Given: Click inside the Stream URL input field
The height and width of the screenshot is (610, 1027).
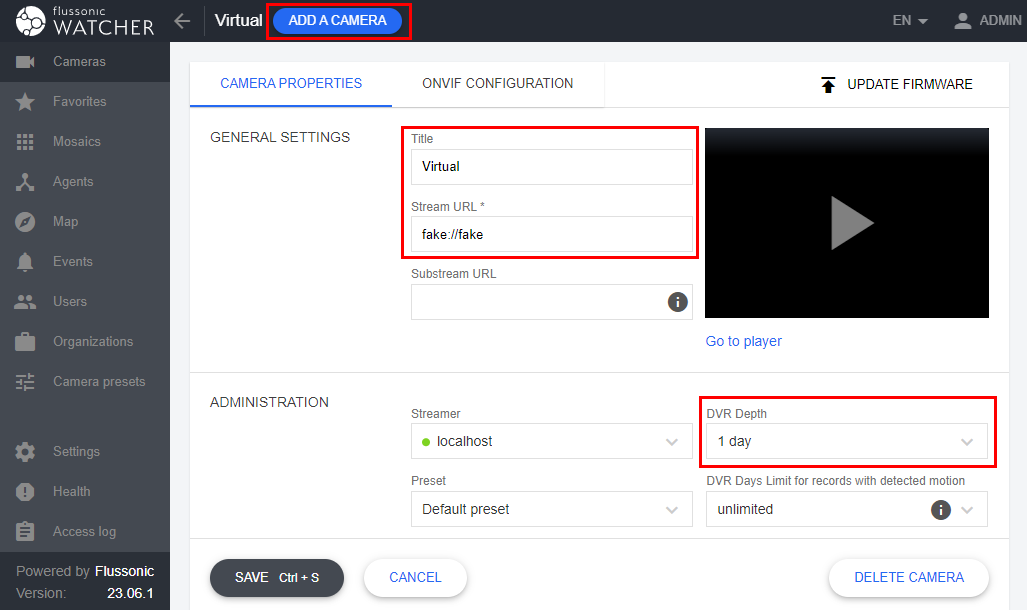Looking at the screenshot, I should click(551, 235).
